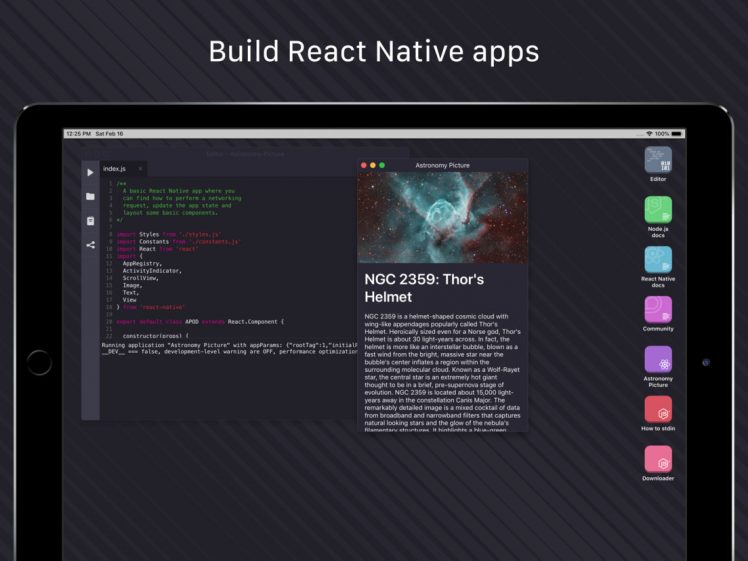
Task: Open the file browser folder icon
Action: pos(90,196)
